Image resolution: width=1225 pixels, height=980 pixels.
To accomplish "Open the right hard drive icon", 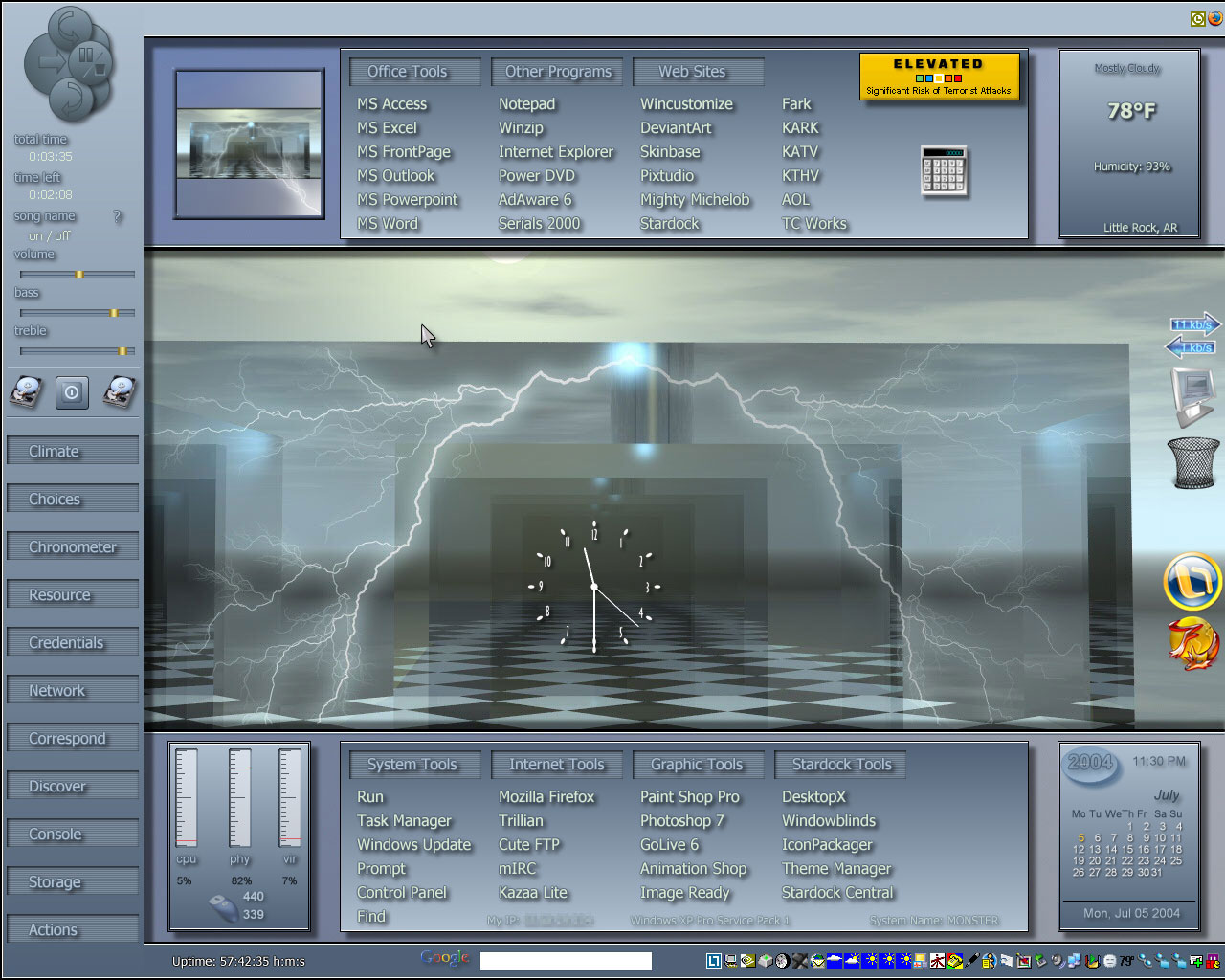I will pos(119,392).
